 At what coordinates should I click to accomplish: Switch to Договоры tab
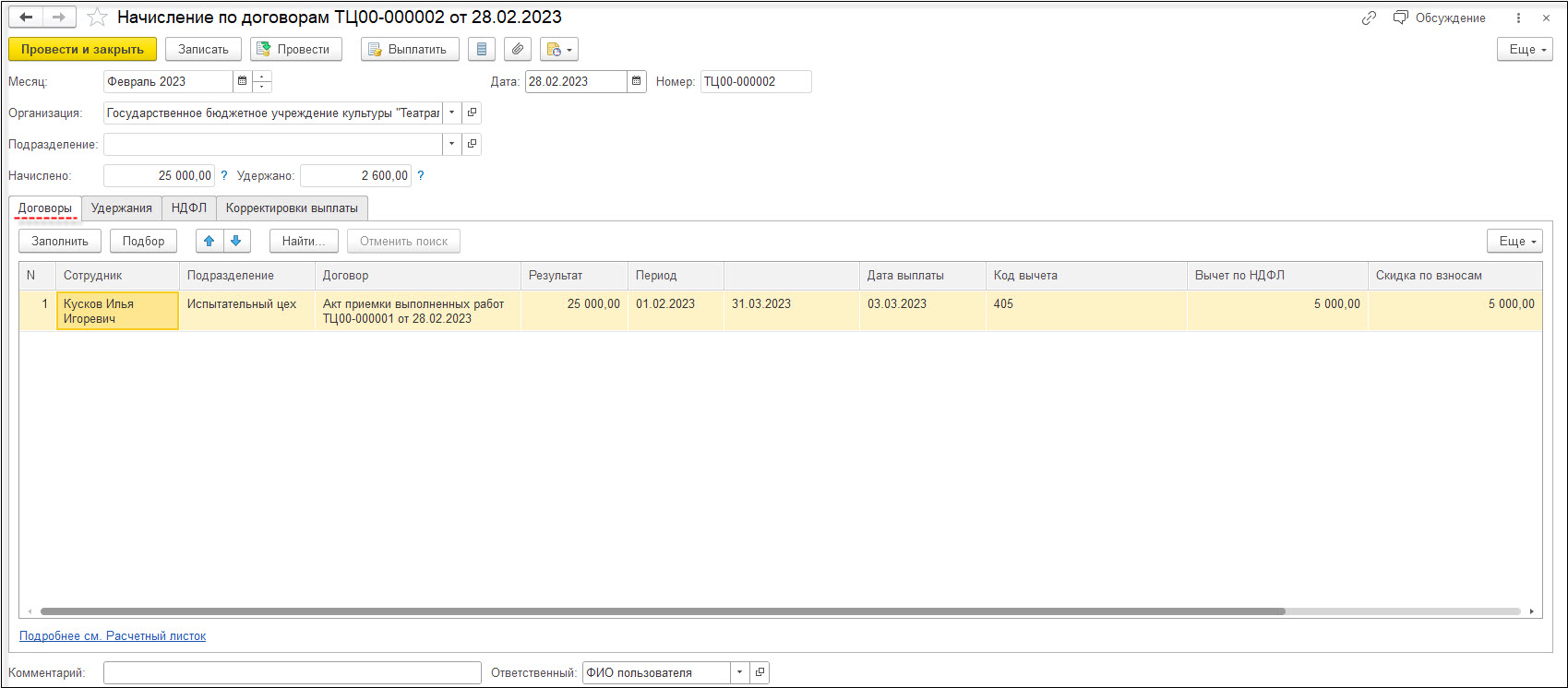coord(45,208)
